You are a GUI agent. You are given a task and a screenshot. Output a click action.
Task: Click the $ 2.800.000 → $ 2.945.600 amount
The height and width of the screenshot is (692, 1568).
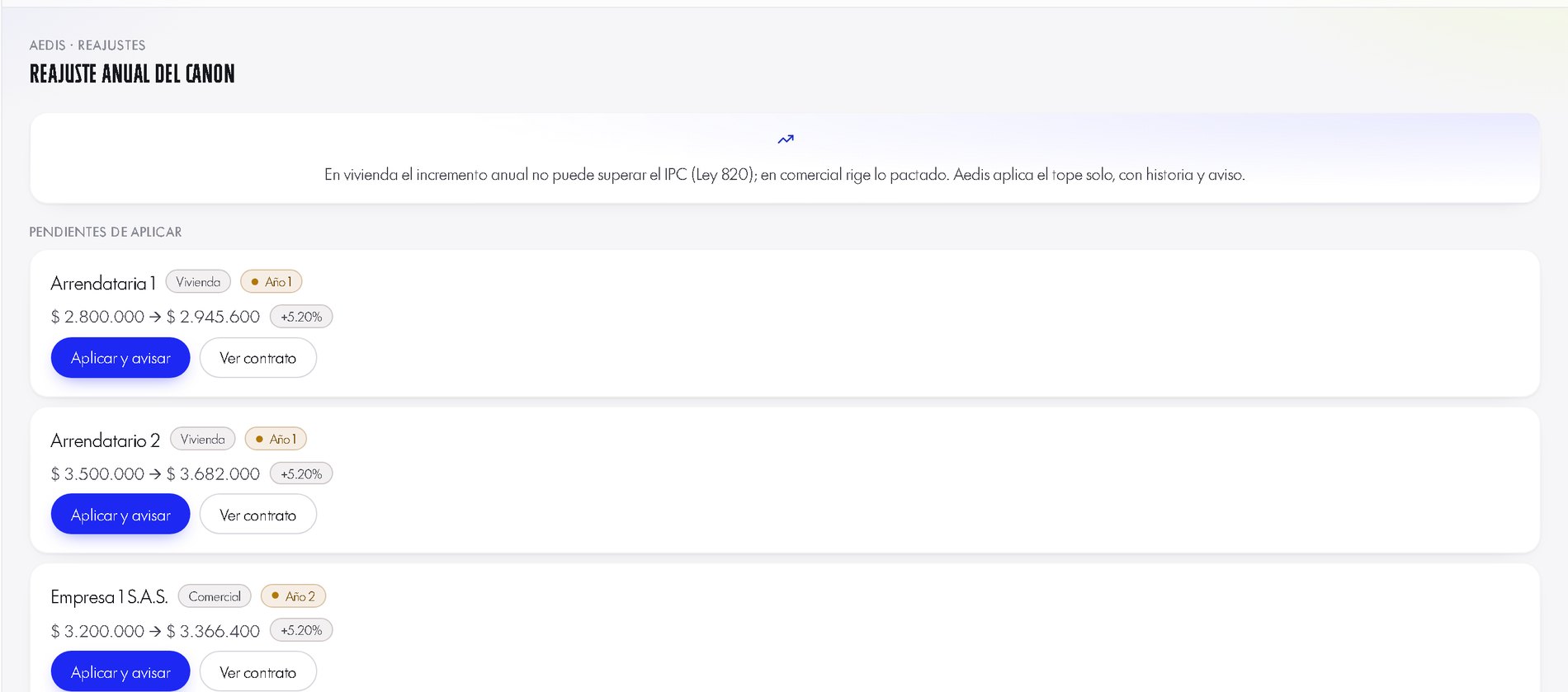click(x=155, y=317)
